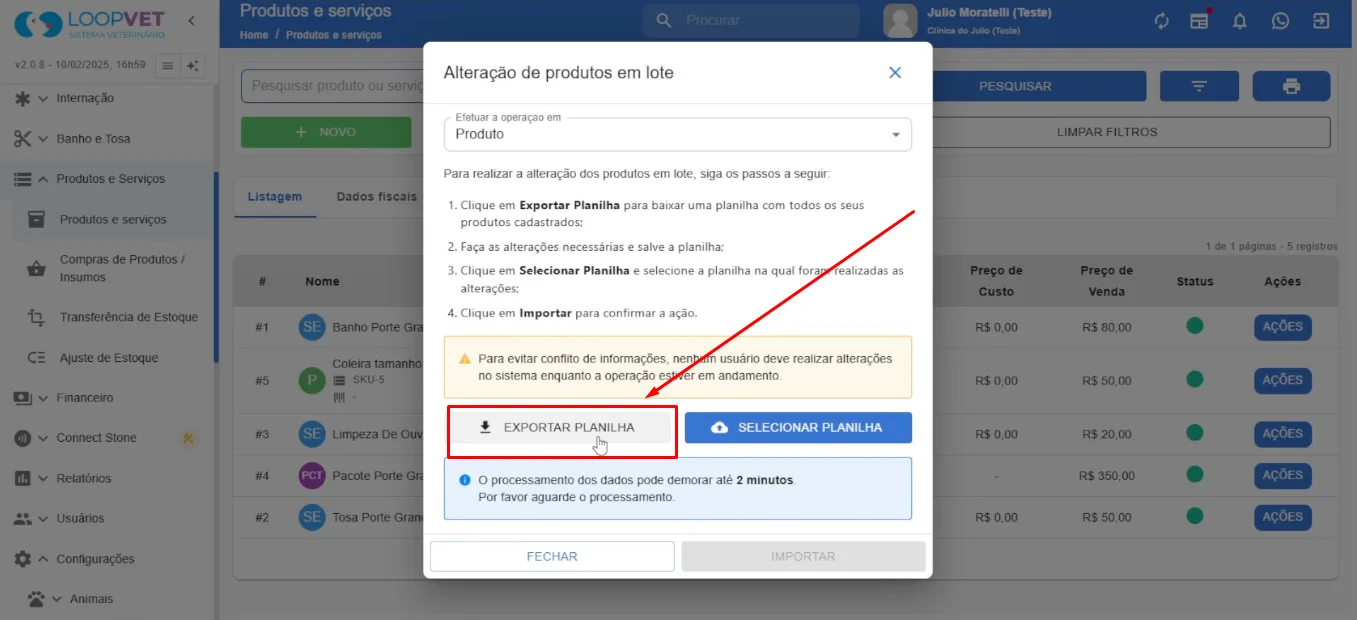Open the 'Efetuar a operação em' dropdown

678,134
